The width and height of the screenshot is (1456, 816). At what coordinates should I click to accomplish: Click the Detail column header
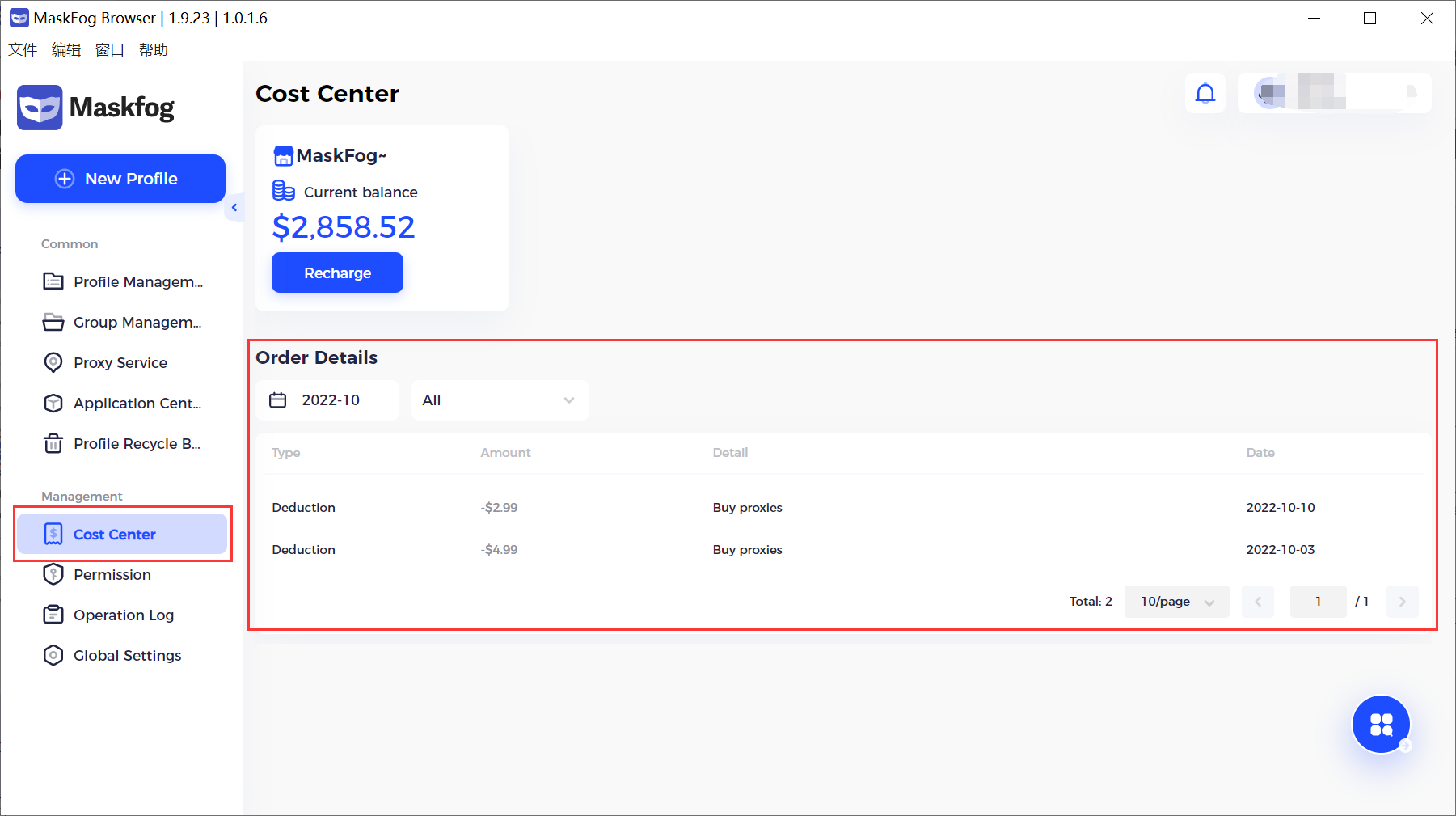pos(730,453)
